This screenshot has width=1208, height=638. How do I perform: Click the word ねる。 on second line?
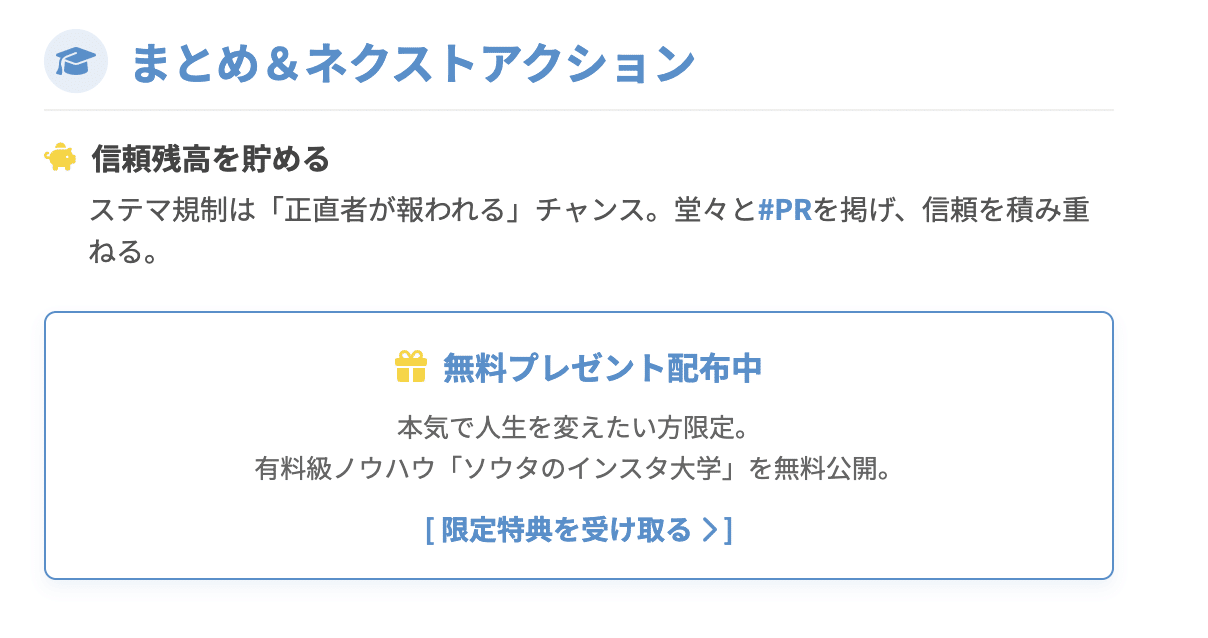click(124, 251)
